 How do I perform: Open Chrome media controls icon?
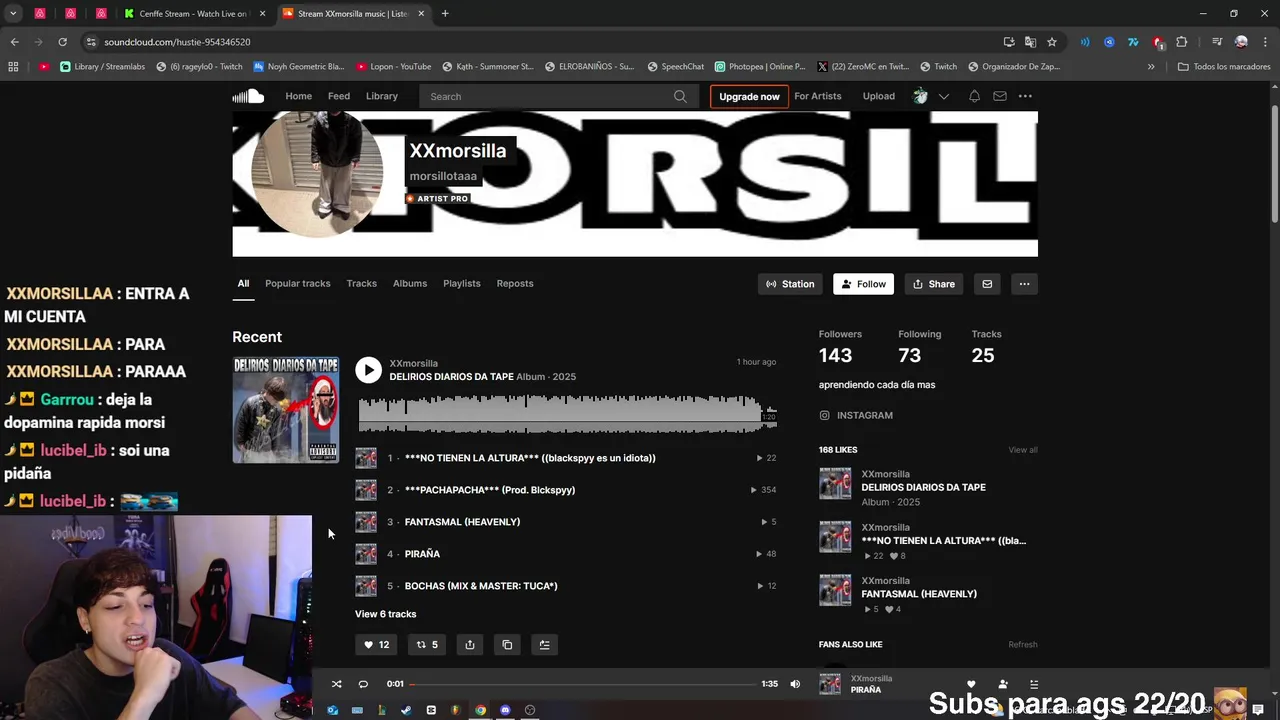pos(1217,42)
